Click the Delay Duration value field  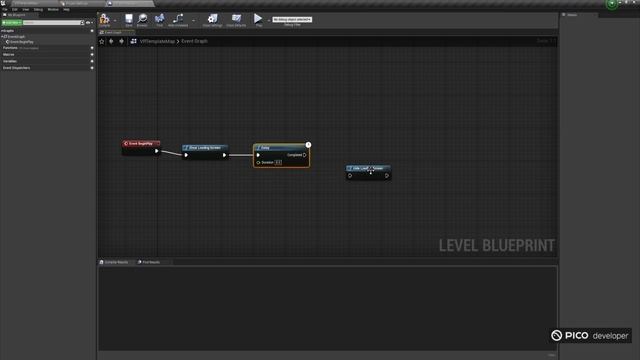[x=278, y=162]
